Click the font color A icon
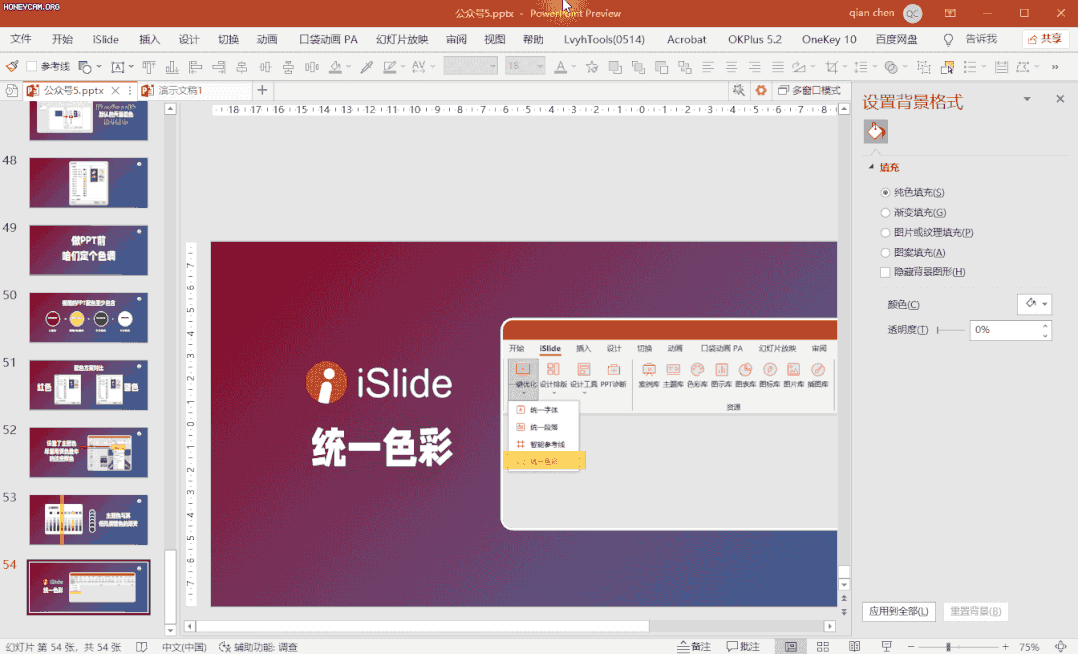 [560, 67]
